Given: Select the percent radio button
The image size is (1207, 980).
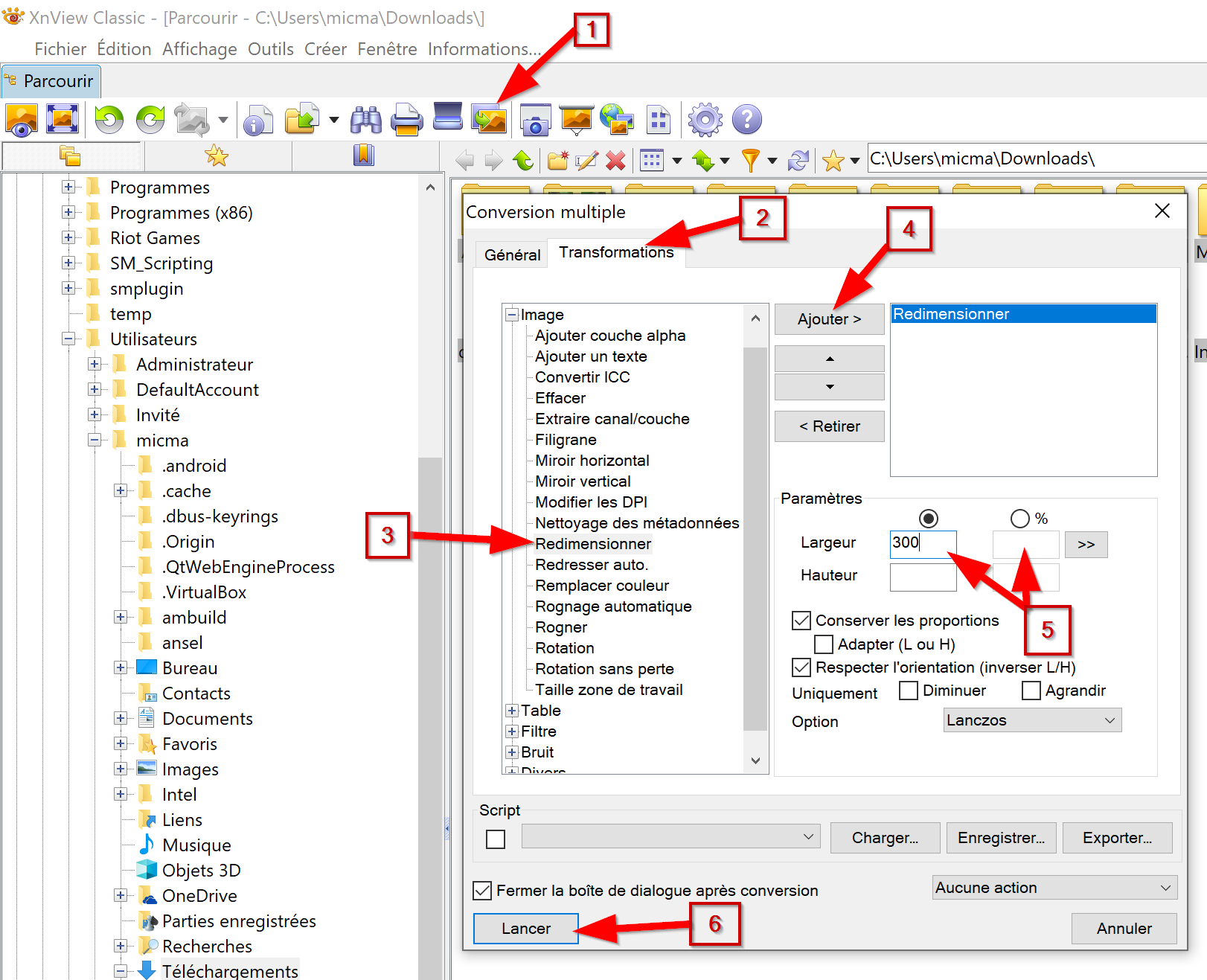Looking at the screenshot, I should [x=1019, y=519].
